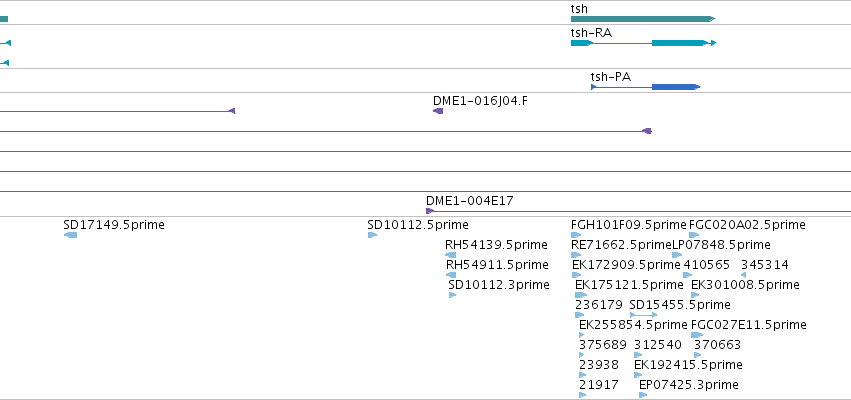Click the EK192415.5prime label
Image resolution: width=851 pixels, height=400 pixels.
point(688,365)
